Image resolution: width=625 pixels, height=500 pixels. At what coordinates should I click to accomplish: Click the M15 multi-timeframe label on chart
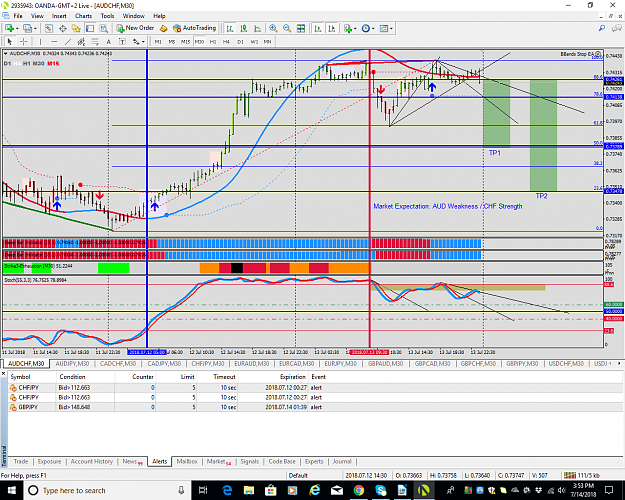(x=53, y=64)
